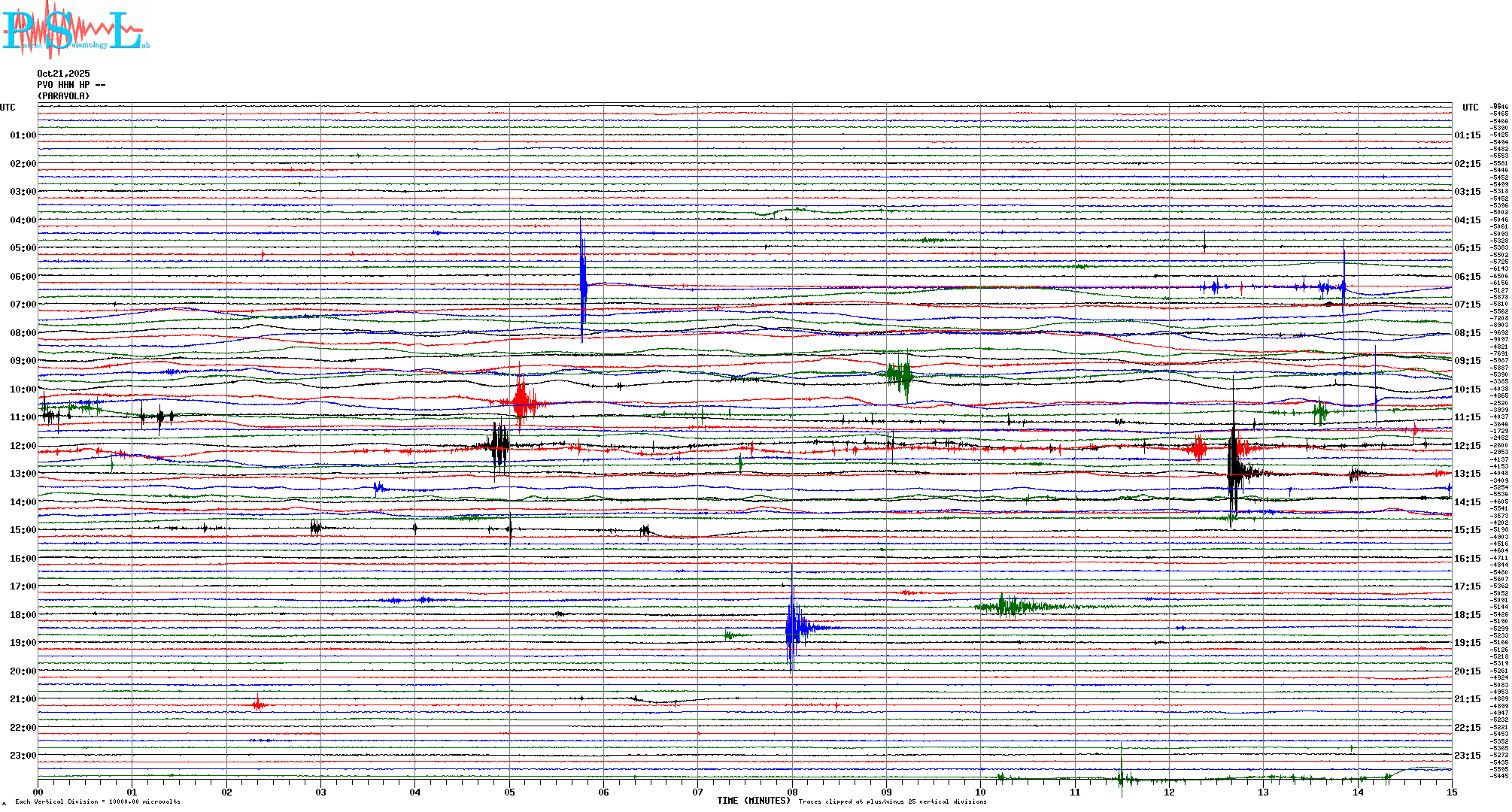Click the (PARAVOLA) station name text
This screenshot has width=1512, height=812.
63,96
